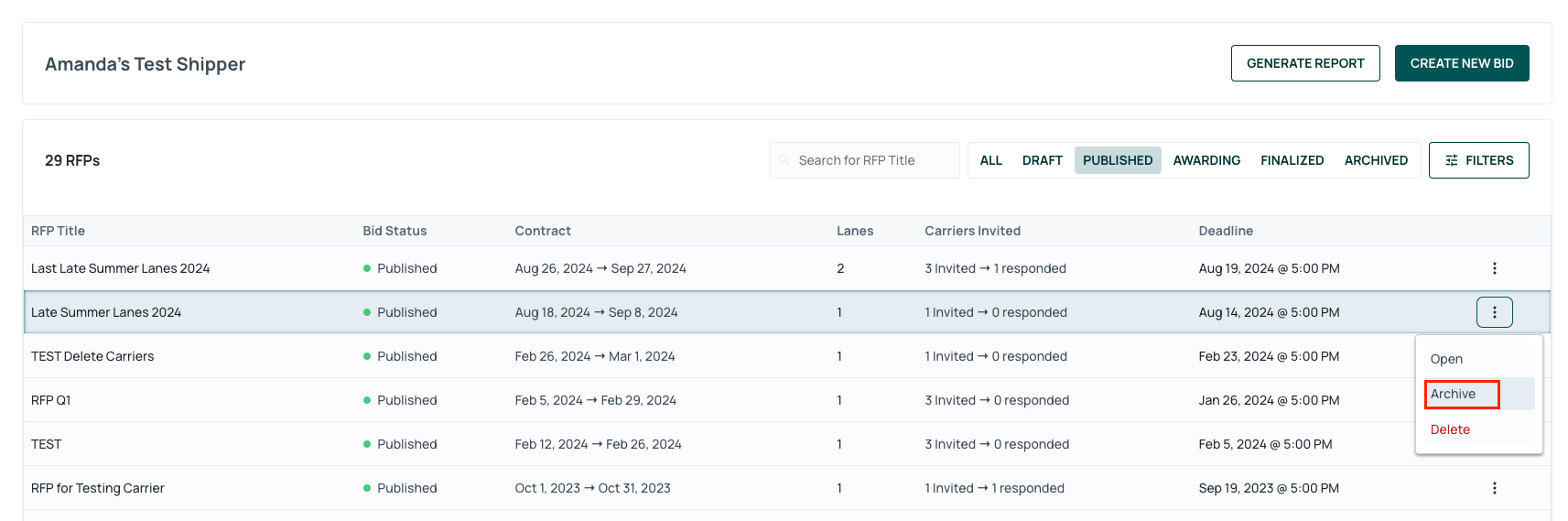Sort by the Deadline column header
This screenshot has width=1568, height=521.
[x=1226, y=231]
